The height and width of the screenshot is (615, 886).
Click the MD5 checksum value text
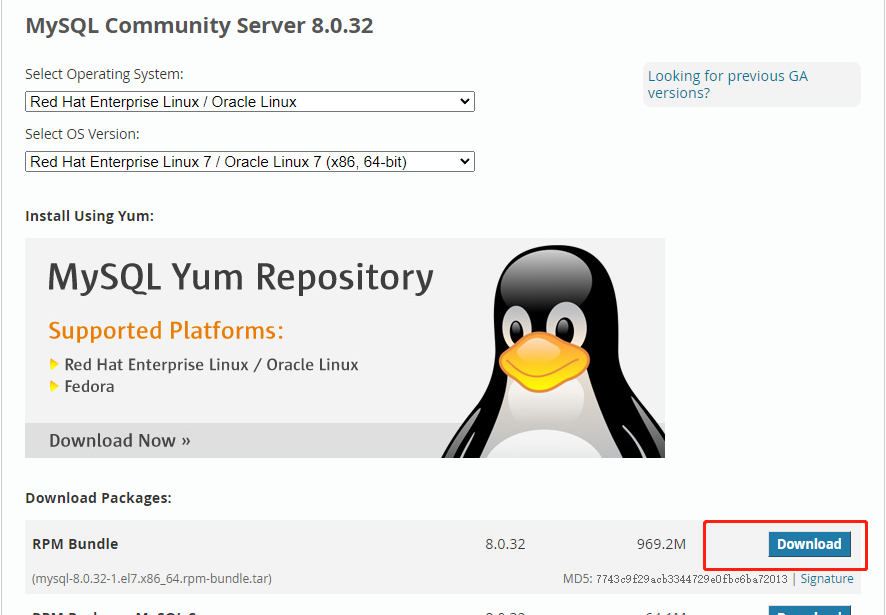(691, 579)
